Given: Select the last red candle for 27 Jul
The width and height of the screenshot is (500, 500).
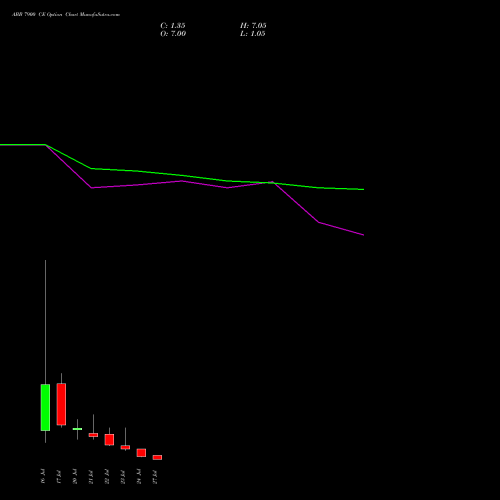Looking at the screenshot, I should point(157,457).
